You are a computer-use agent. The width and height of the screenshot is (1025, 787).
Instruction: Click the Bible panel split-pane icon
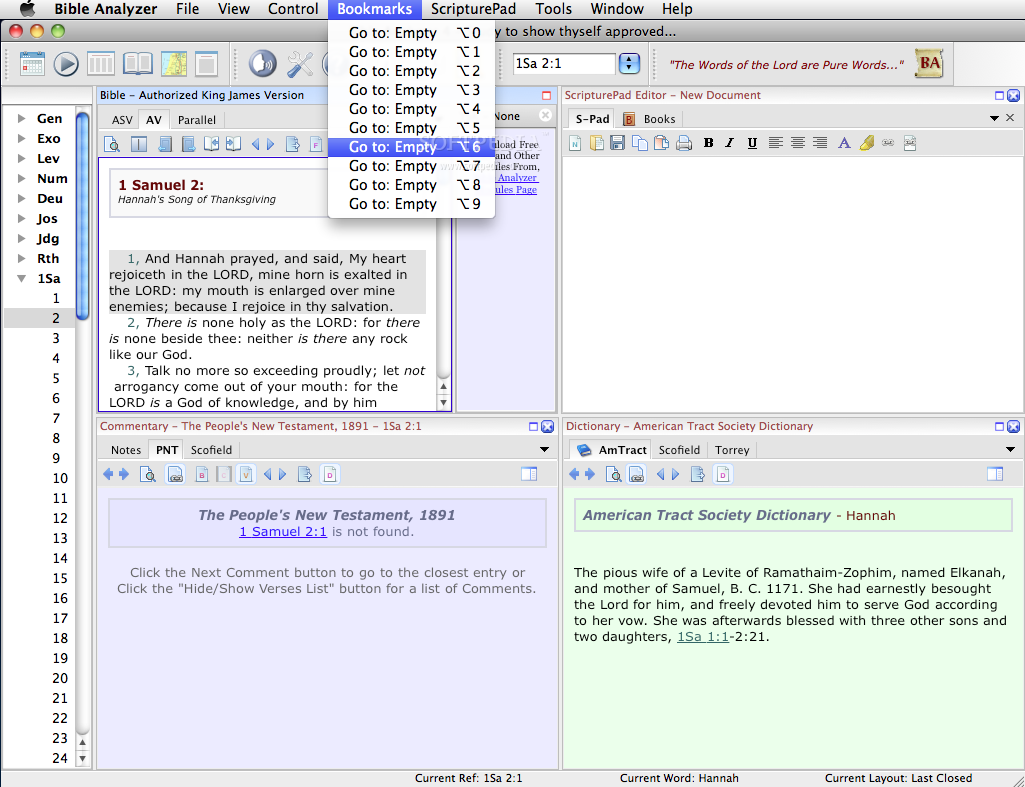[139, 144]
